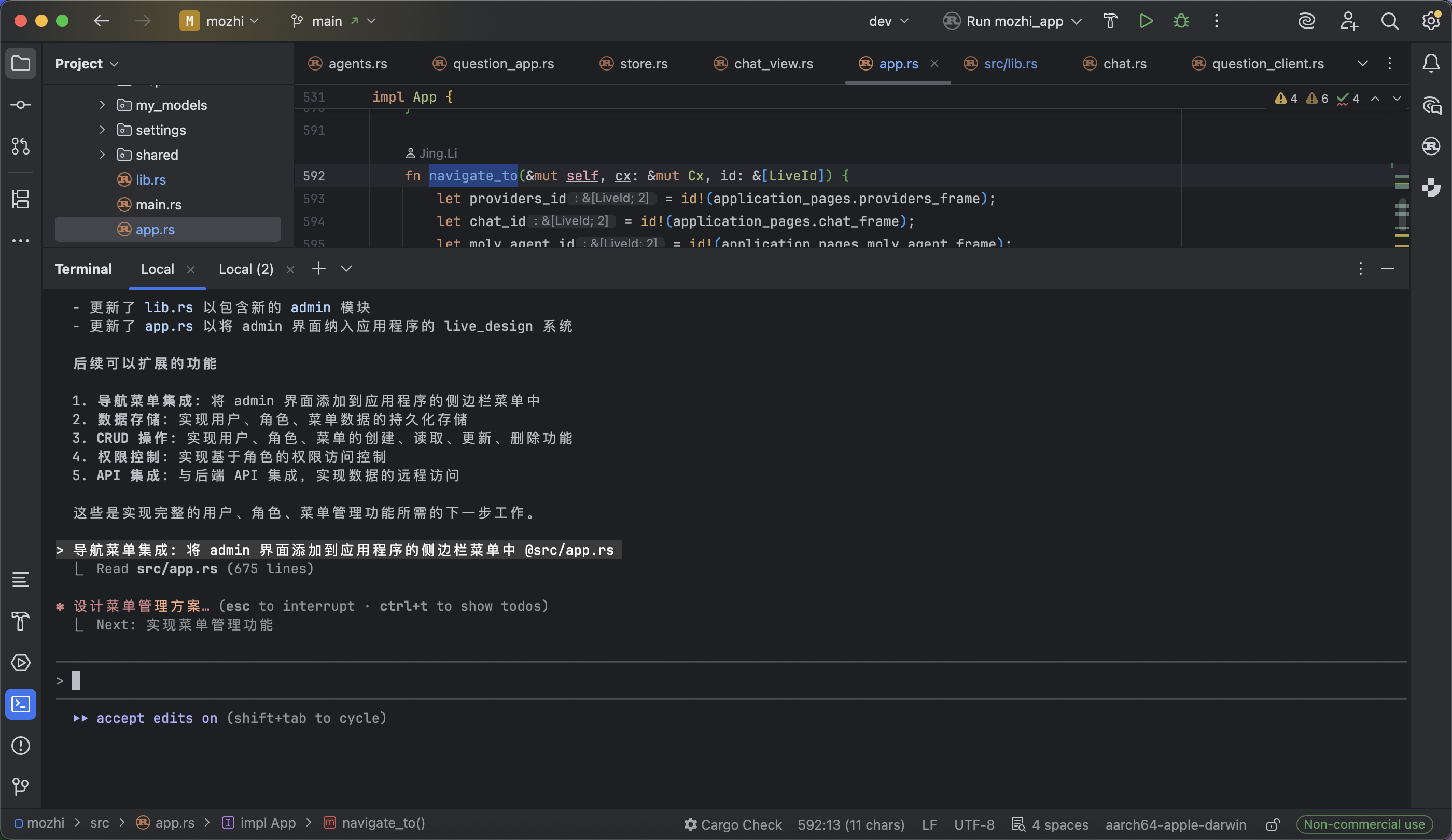This screenshot has height=840, width=1452.
Task: Expand the my_models folder
Action: (102, 105)
